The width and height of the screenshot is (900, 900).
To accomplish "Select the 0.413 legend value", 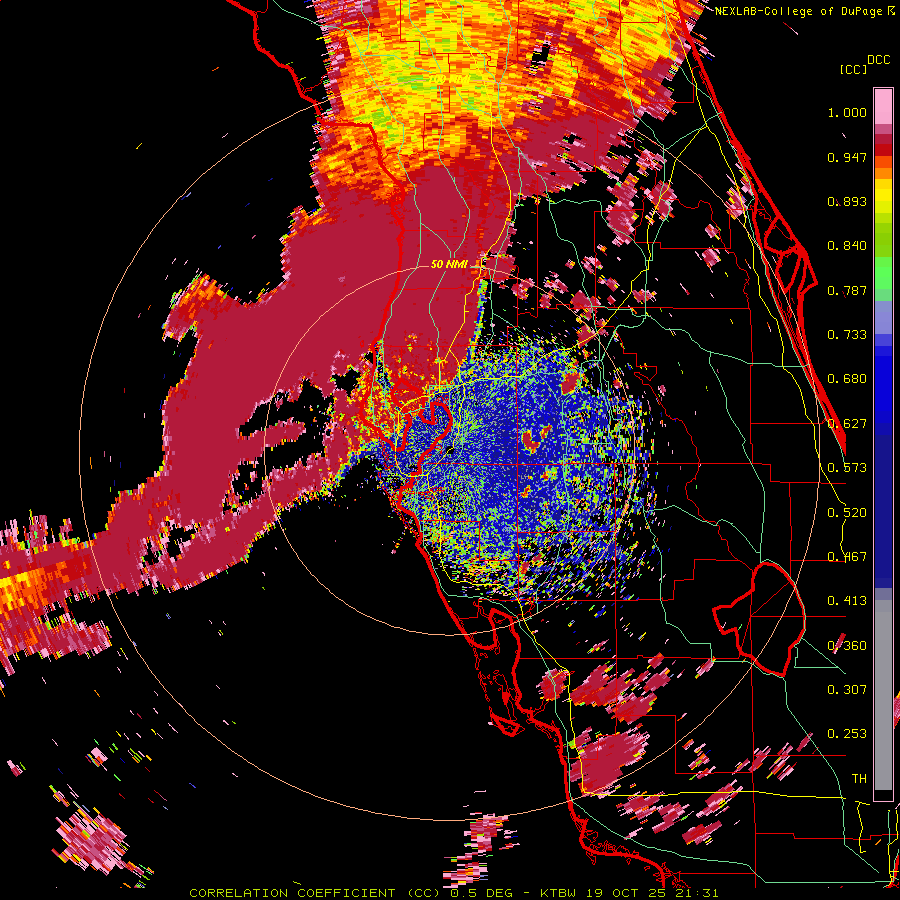I will point(847,601).
